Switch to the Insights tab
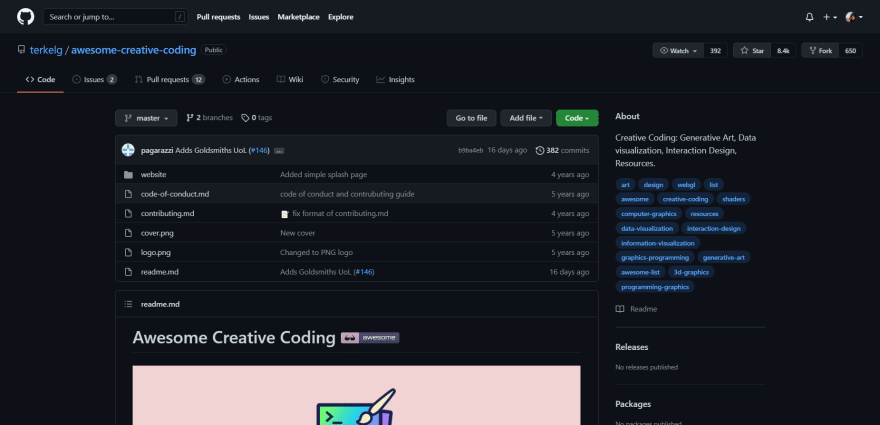 click(x=396, y=80)
